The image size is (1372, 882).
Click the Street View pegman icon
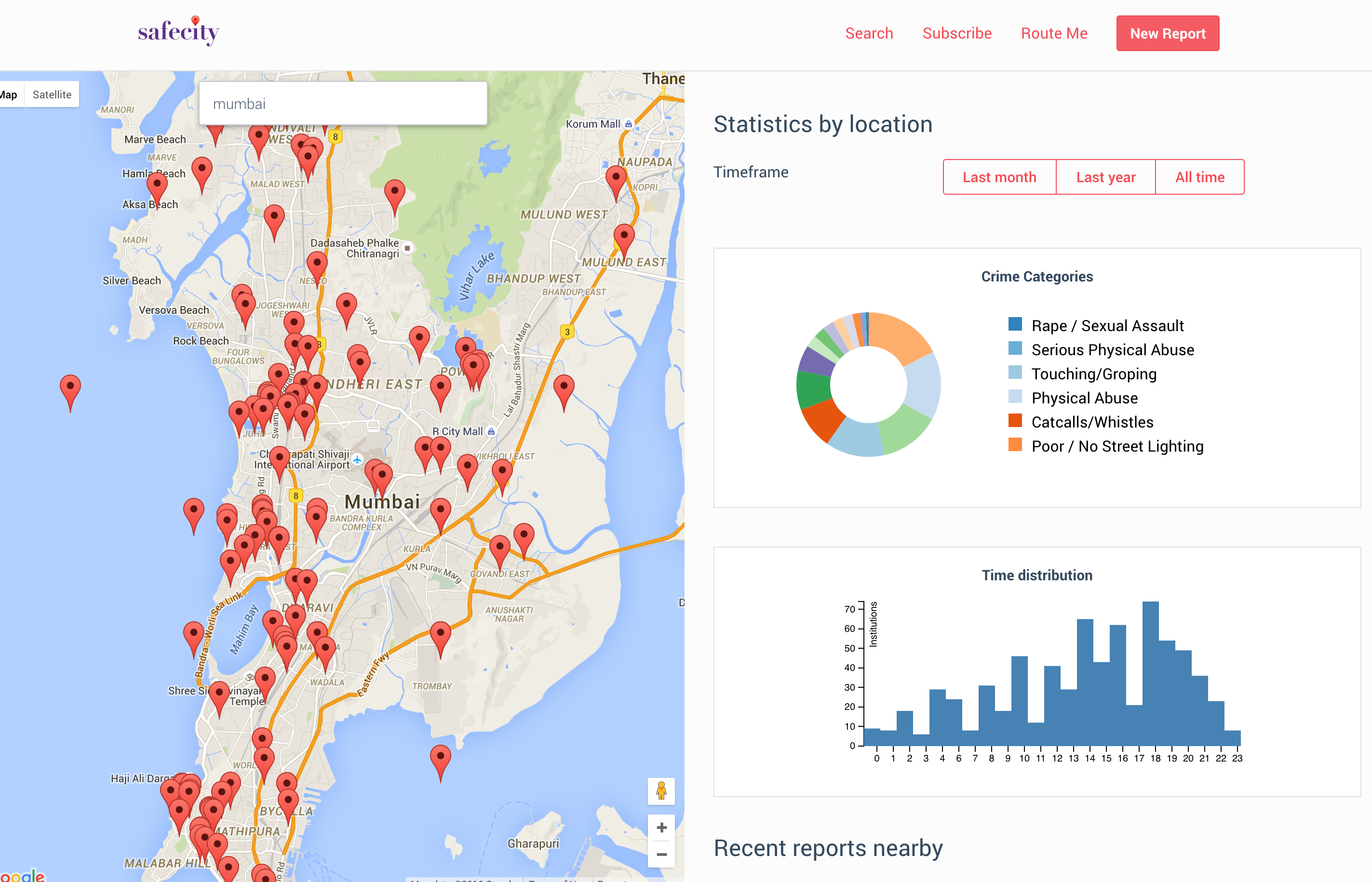pos(661,791)
